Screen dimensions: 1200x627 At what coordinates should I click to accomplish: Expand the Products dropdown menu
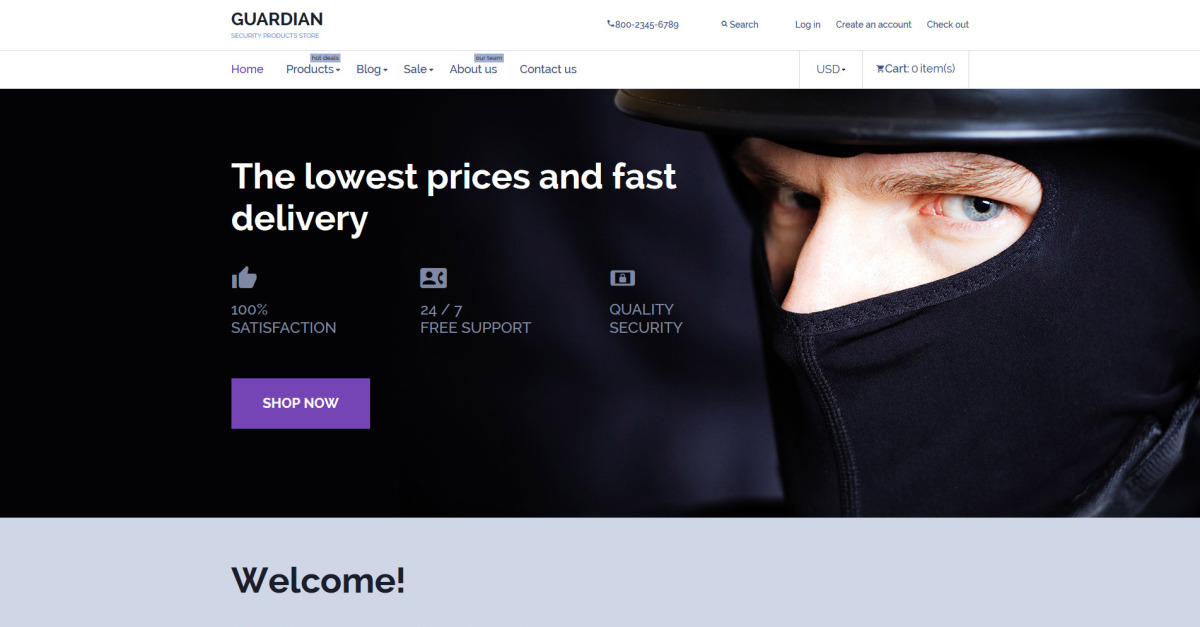tap(313, 69)
